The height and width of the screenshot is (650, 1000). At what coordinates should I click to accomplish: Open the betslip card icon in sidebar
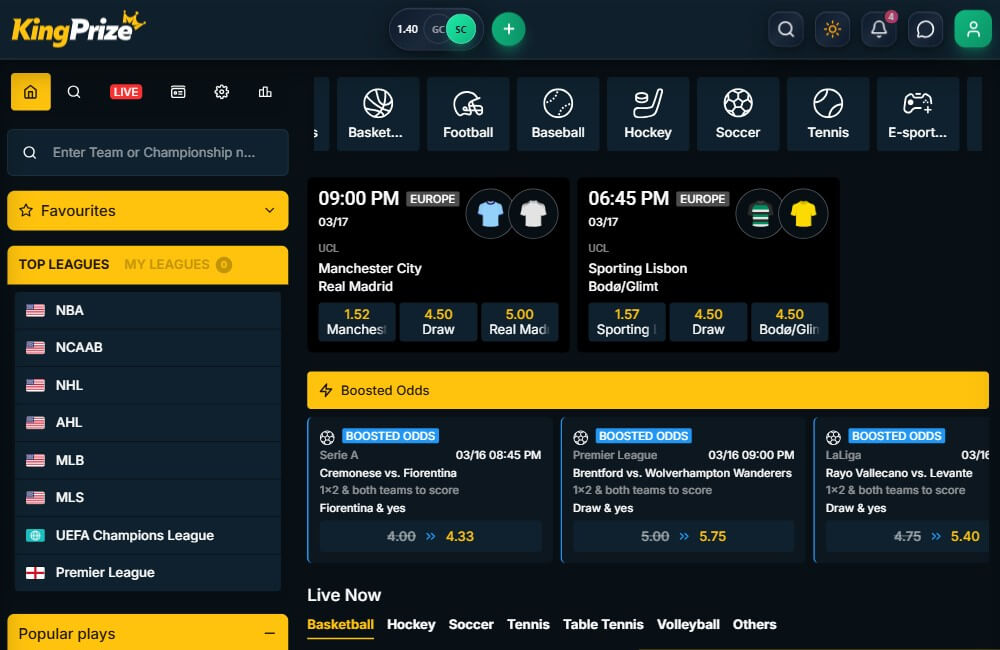click(178, 91)
